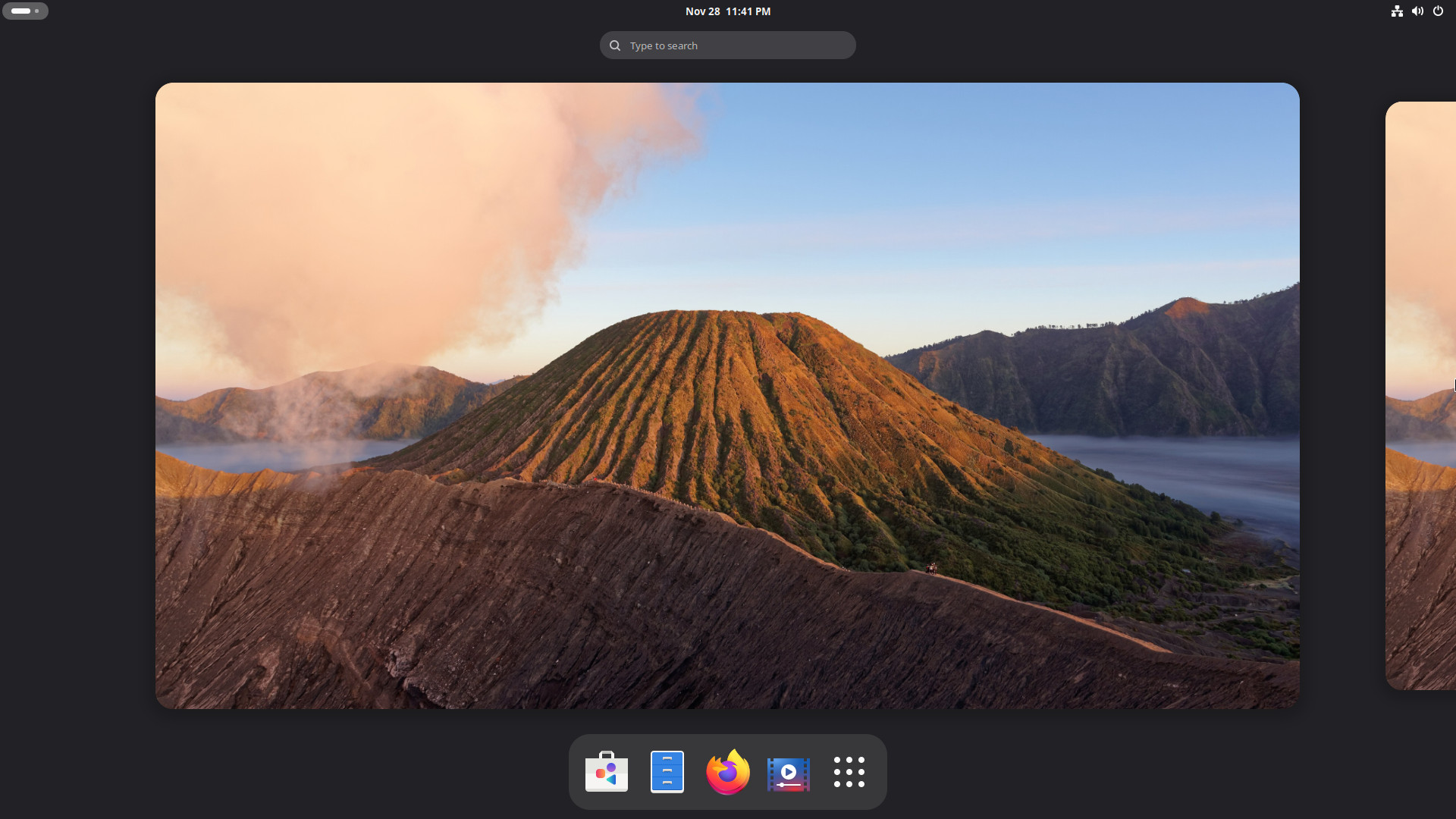This screenshot has height=819, width=1456.
Task: Click the speaker icon in the top bar
Action: (1417, 11)
